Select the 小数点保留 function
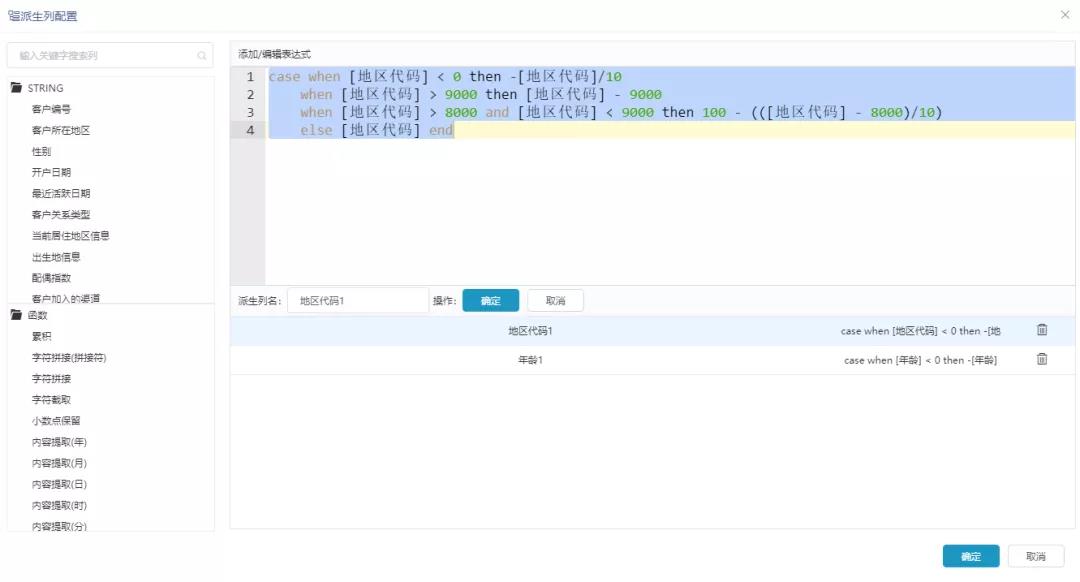The image size is (1080, 582). coord(56,421)
